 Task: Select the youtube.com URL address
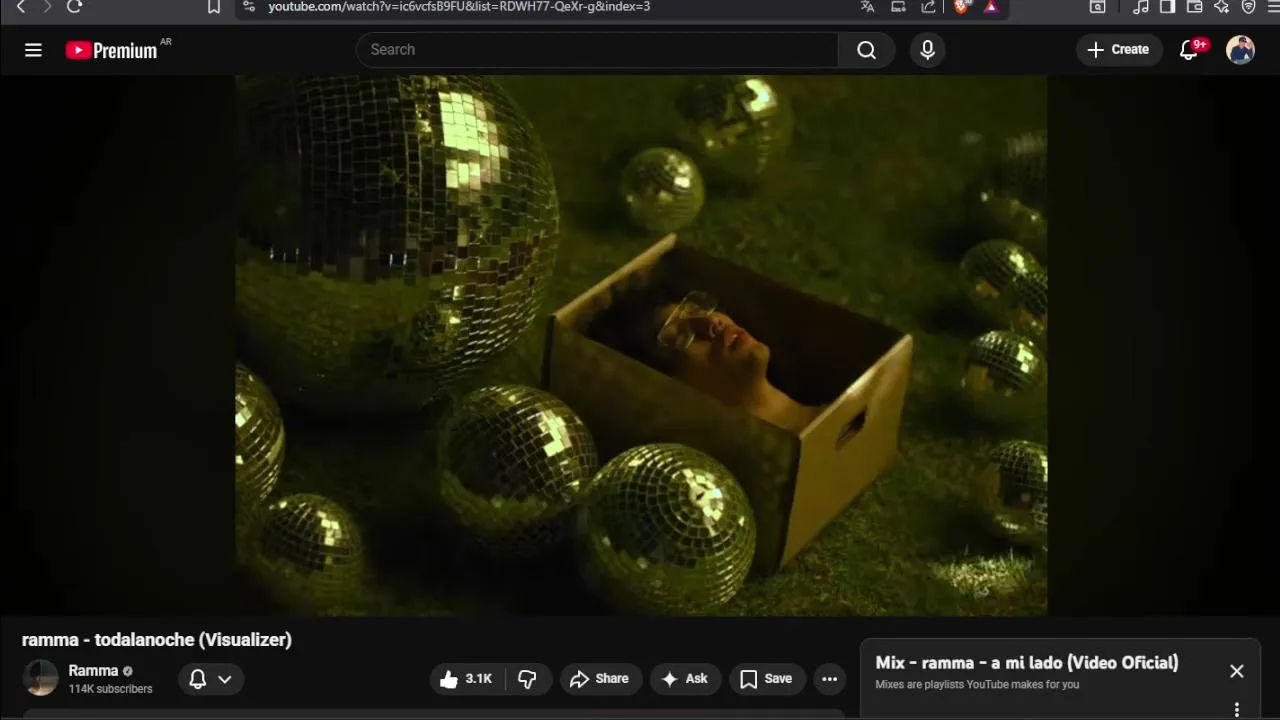coord(459,7)
